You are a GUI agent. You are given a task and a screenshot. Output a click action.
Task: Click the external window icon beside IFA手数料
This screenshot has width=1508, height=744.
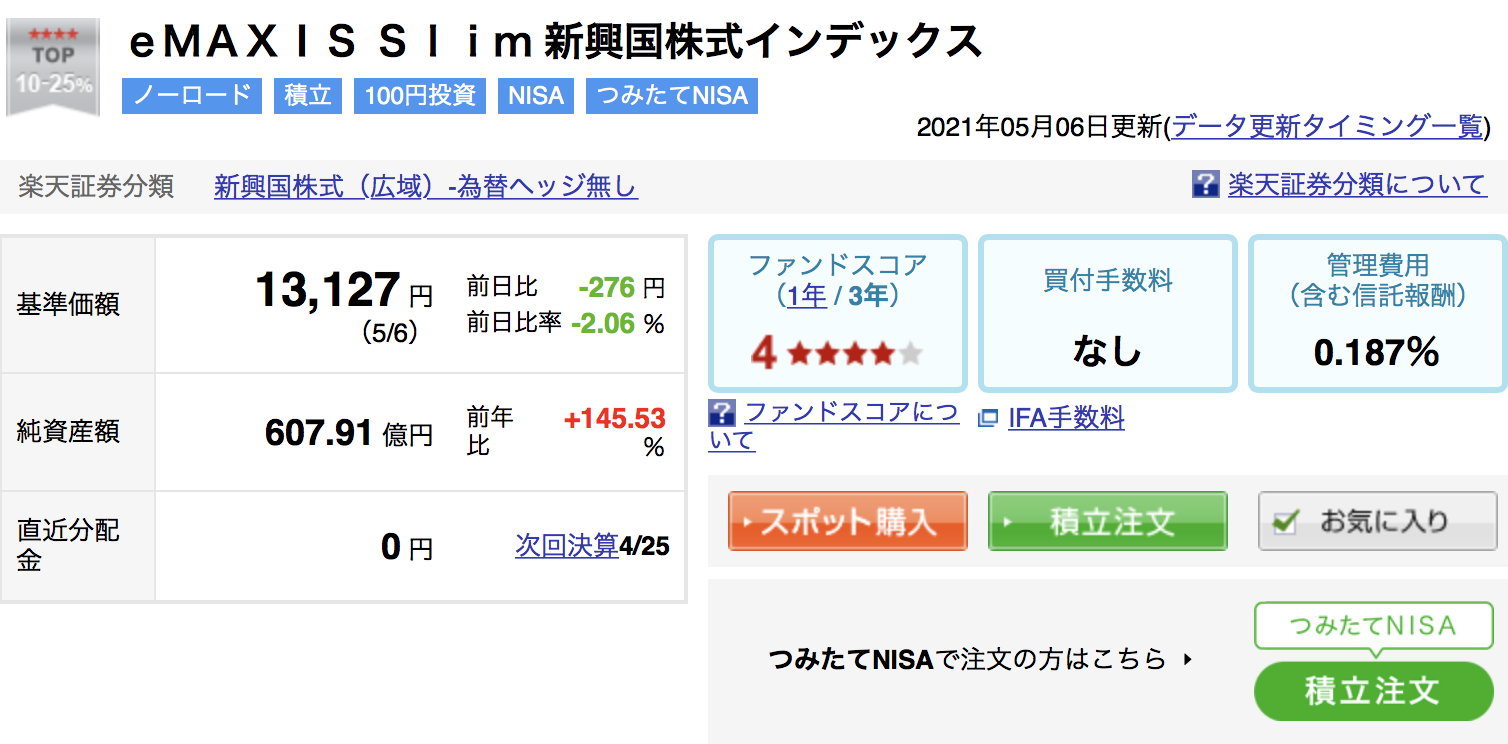tap(988, 418)
